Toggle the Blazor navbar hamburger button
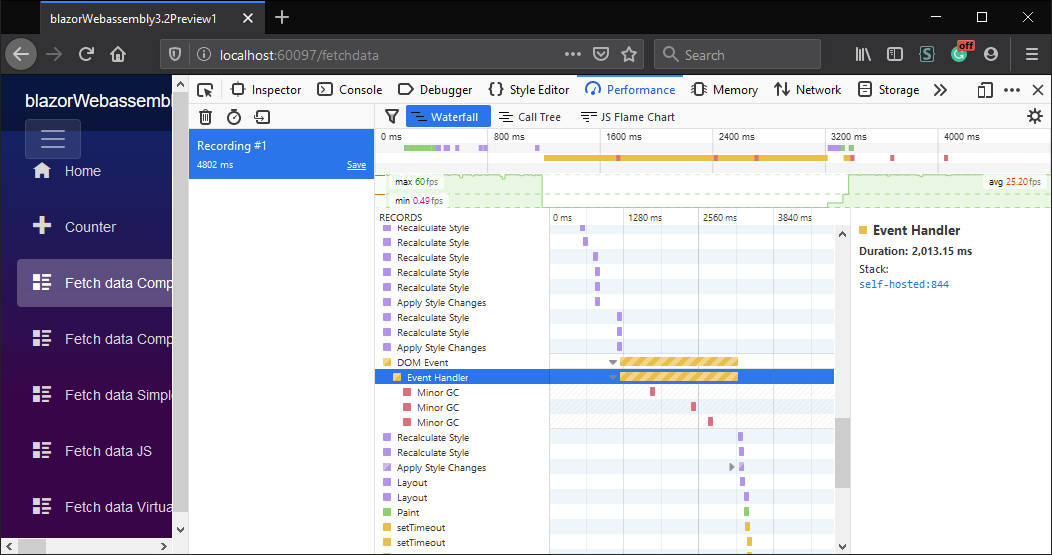The width and height of the screenshot is (1052, 555). 53,139
